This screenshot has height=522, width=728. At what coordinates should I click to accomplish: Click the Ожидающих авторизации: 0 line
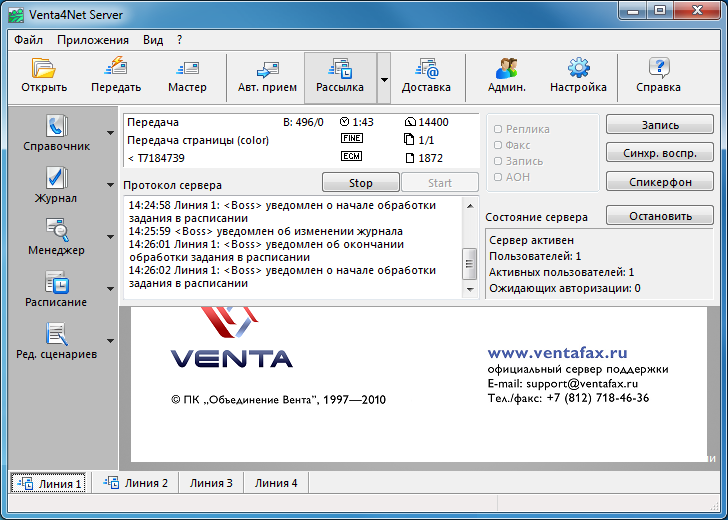pos(565,288)
